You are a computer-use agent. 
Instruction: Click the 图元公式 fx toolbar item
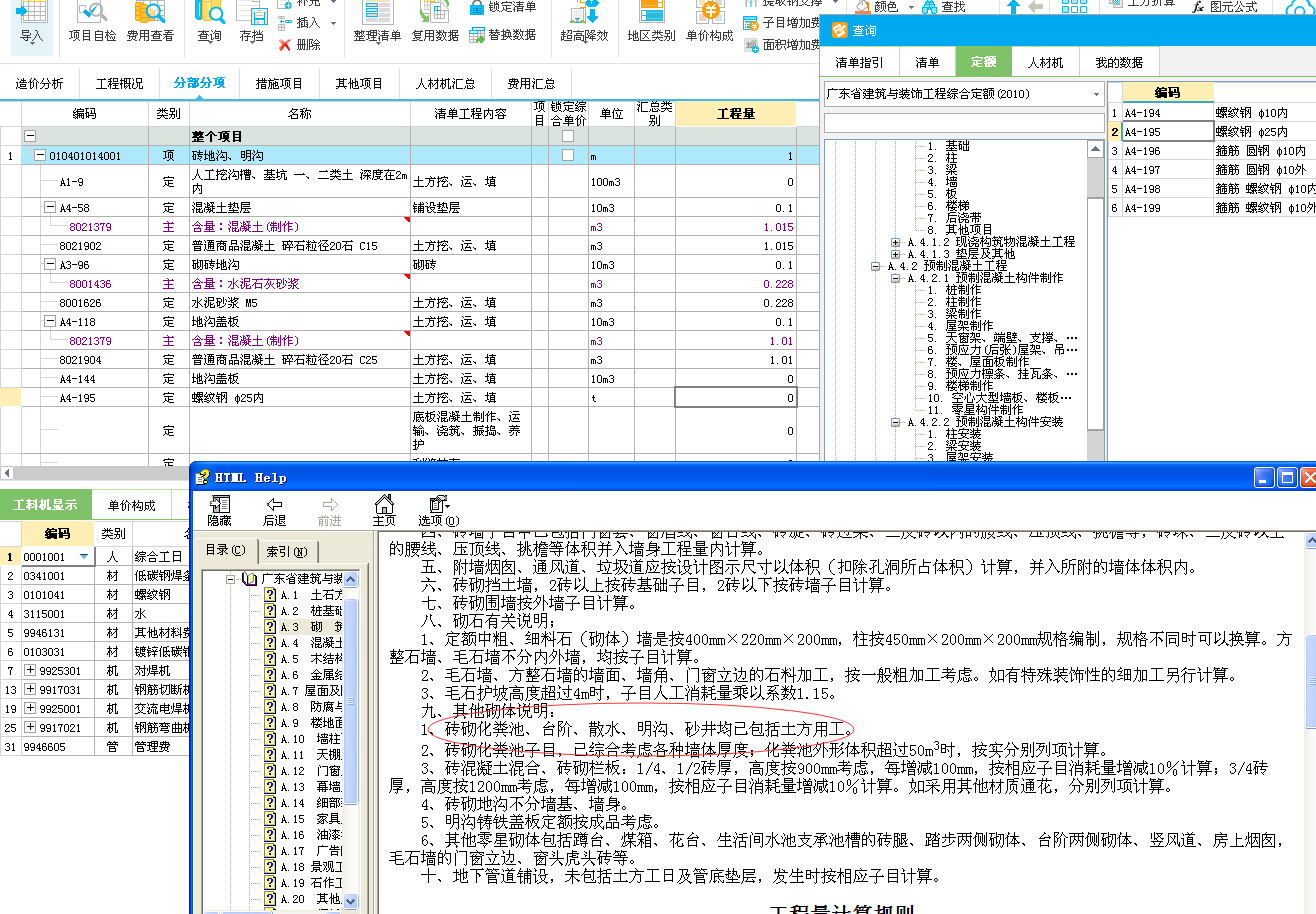tap(1224, 7)
